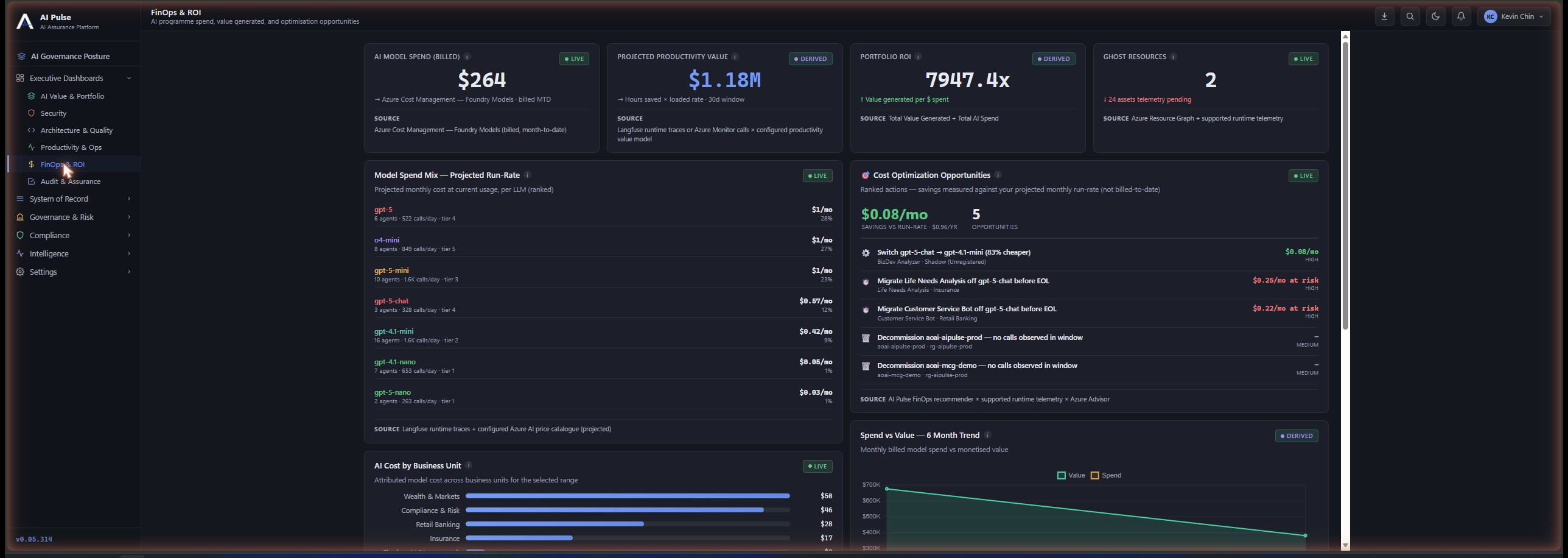Click info icon beside Model Spend Mix title
Image resolution: width=1568 pixels, height=558 pixels.
(x=528, y=175)
